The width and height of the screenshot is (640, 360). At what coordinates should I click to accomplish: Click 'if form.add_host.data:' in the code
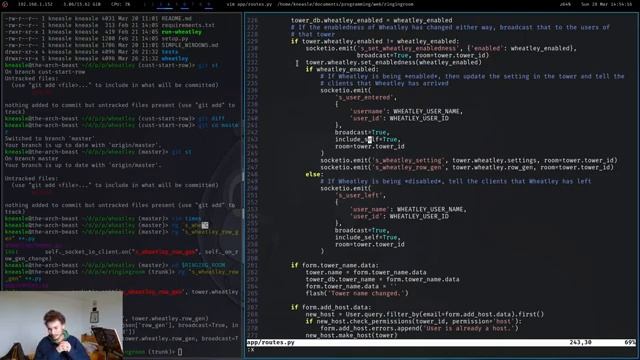331,307
